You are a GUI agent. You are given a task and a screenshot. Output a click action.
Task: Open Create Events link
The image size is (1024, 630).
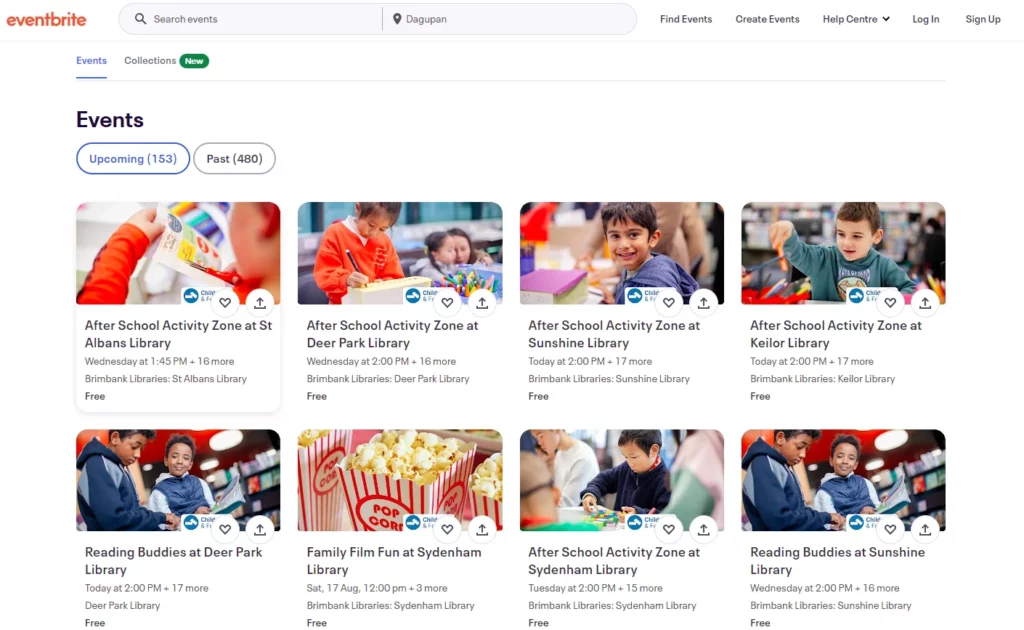[767, 19]
